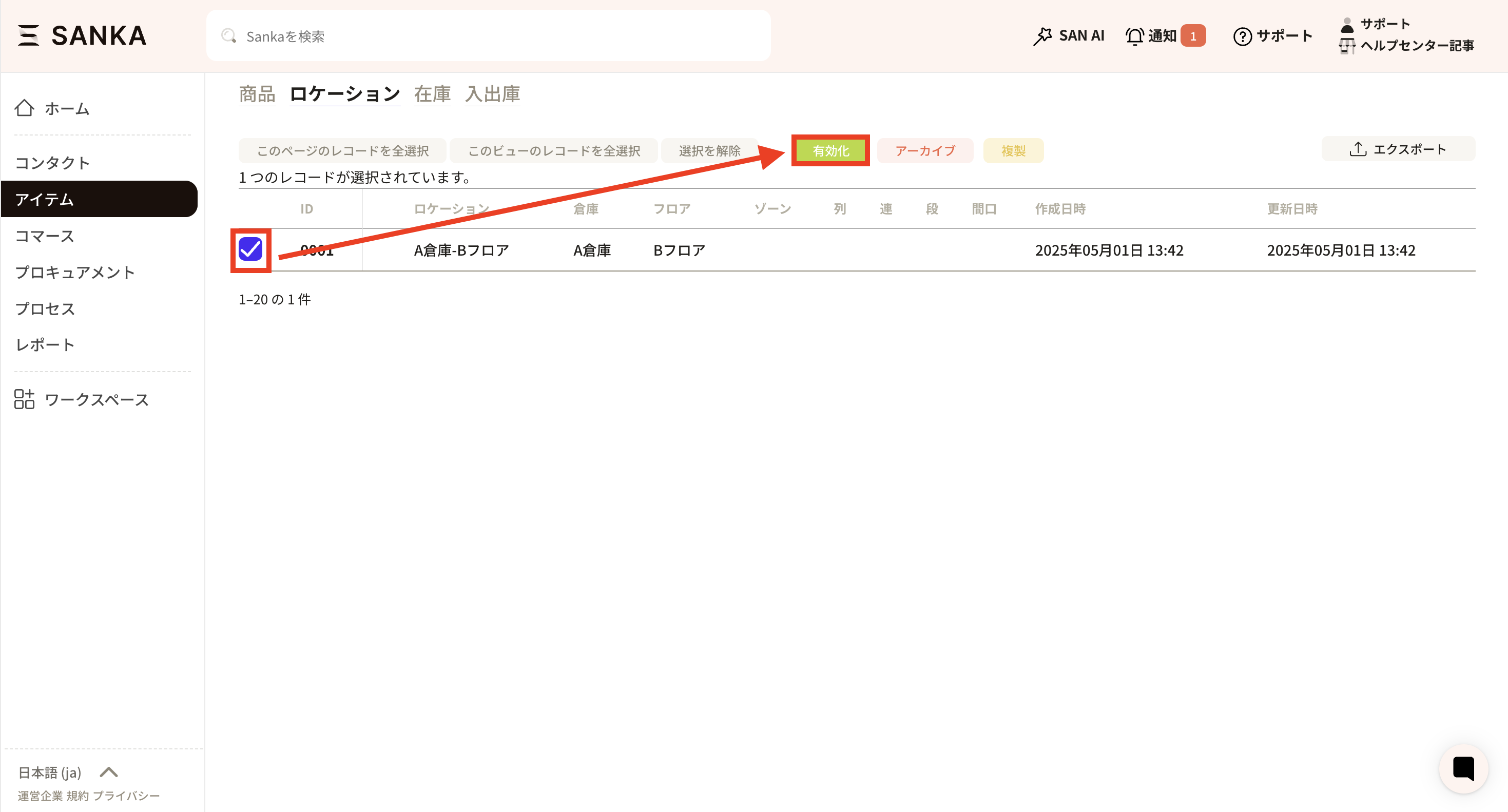
Task: Click the hamburger menu icon beside SANKA
Action: [x=28, y=35]
